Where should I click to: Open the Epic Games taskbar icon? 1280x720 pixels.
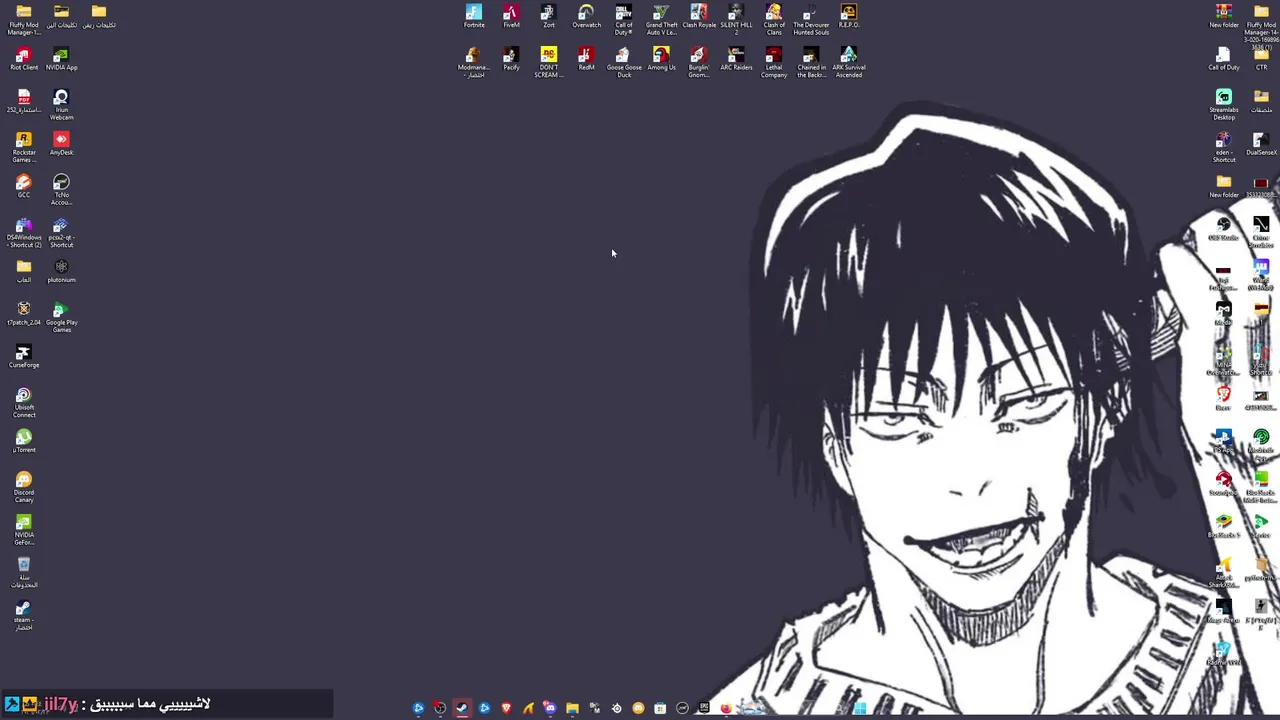coord(704,707)
